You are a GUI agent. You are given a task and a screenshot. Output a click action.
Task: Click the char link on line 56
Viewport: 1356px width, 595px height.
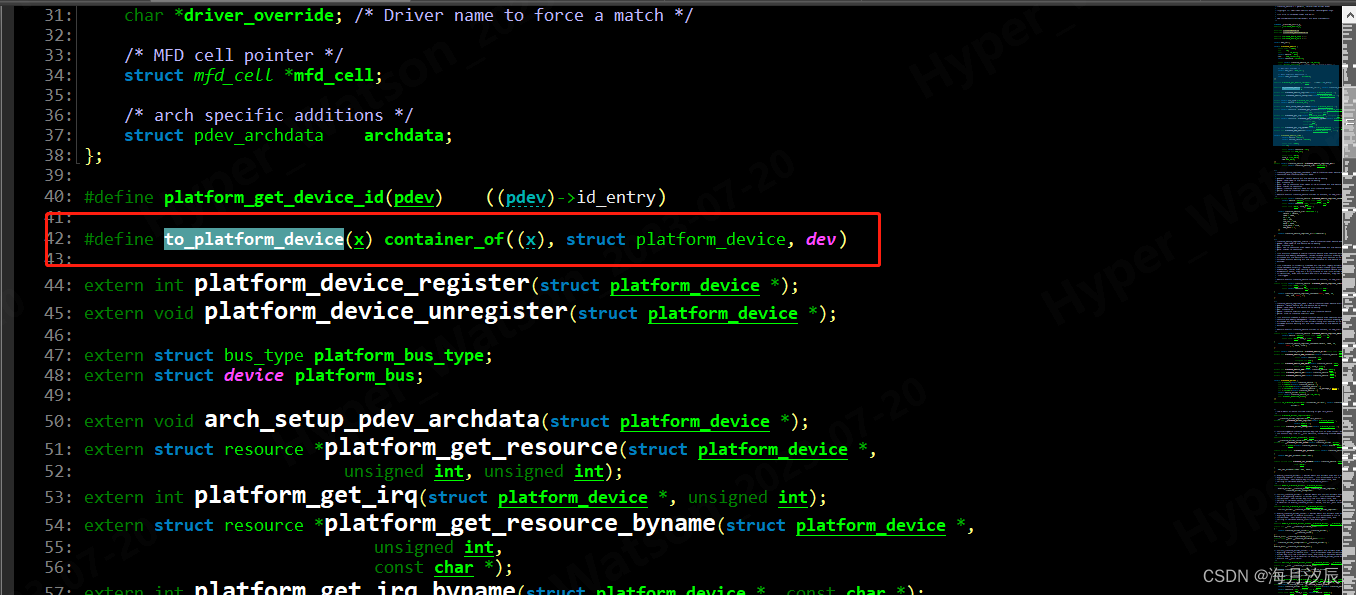(453, 567)
